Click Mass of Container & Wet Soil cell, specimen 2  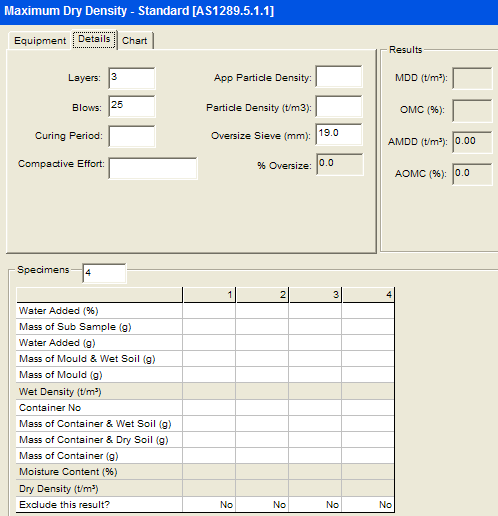point(262,423)
